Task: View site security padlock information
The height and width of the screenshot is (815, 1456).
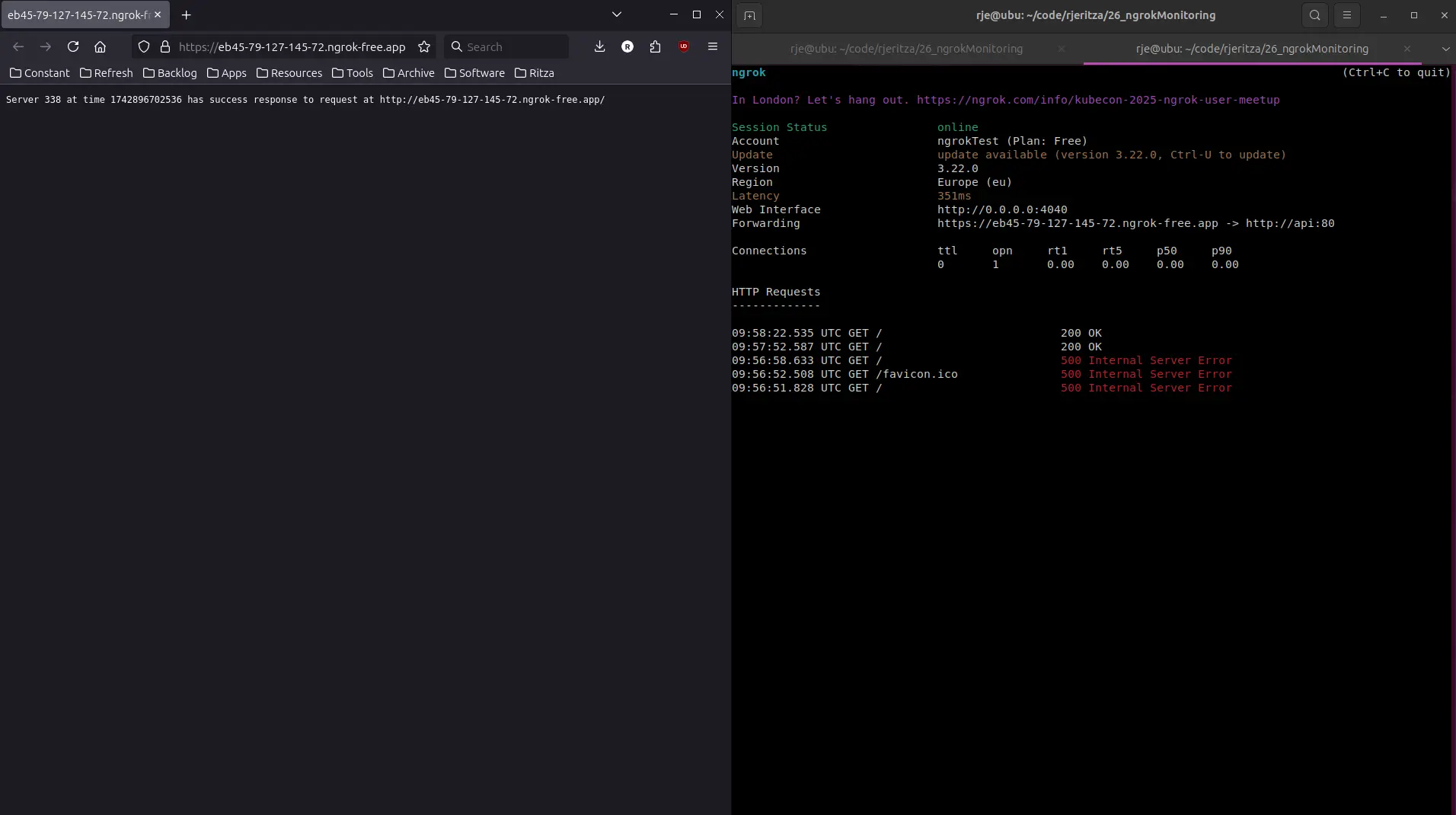Action: (x=164, y=46)
